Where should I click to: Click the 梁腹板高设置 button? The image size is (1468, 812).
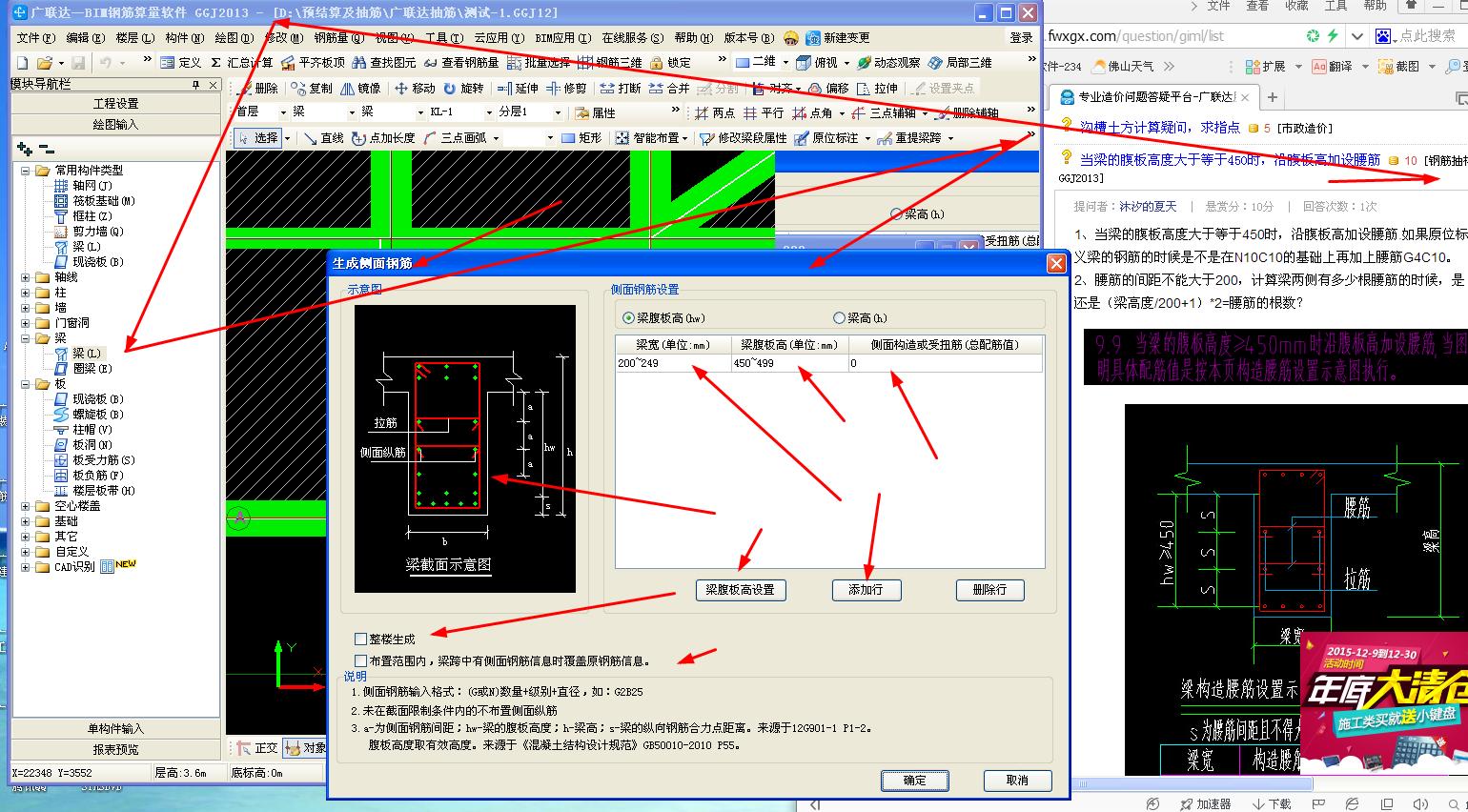coord(740,590)
